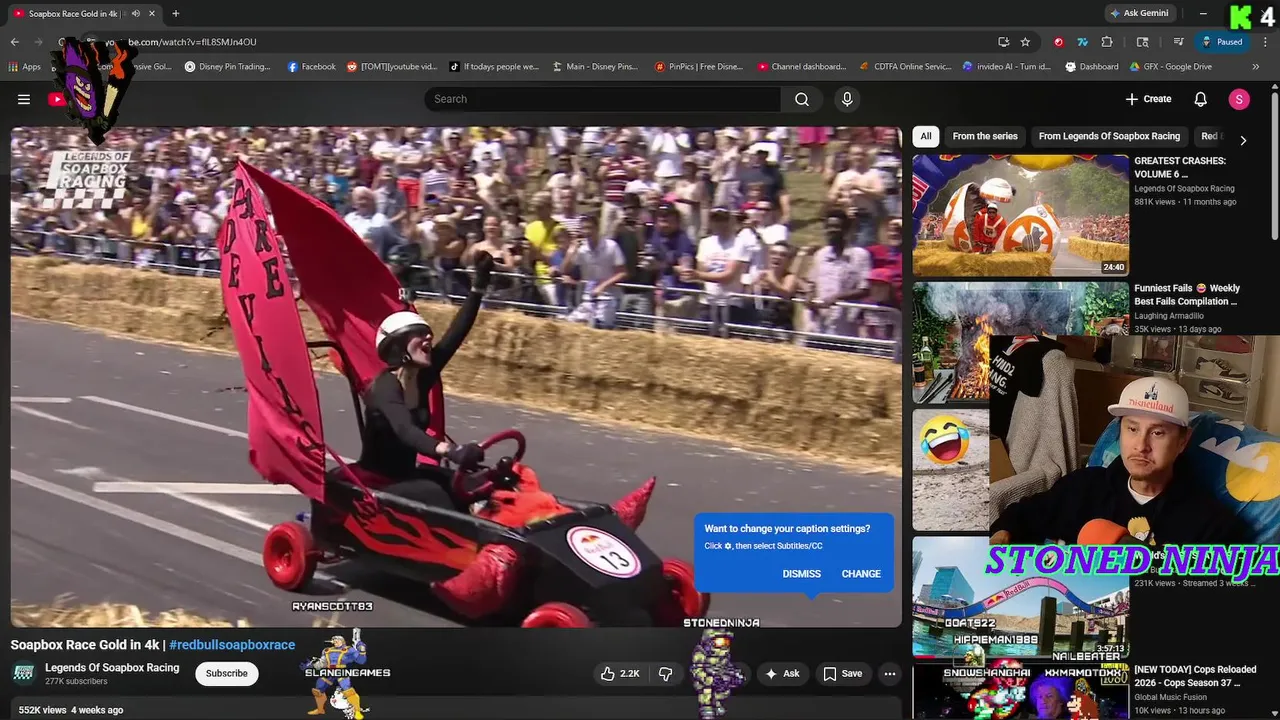Open the #redbullsoapboxrace hashtag link

pos(232,645)
